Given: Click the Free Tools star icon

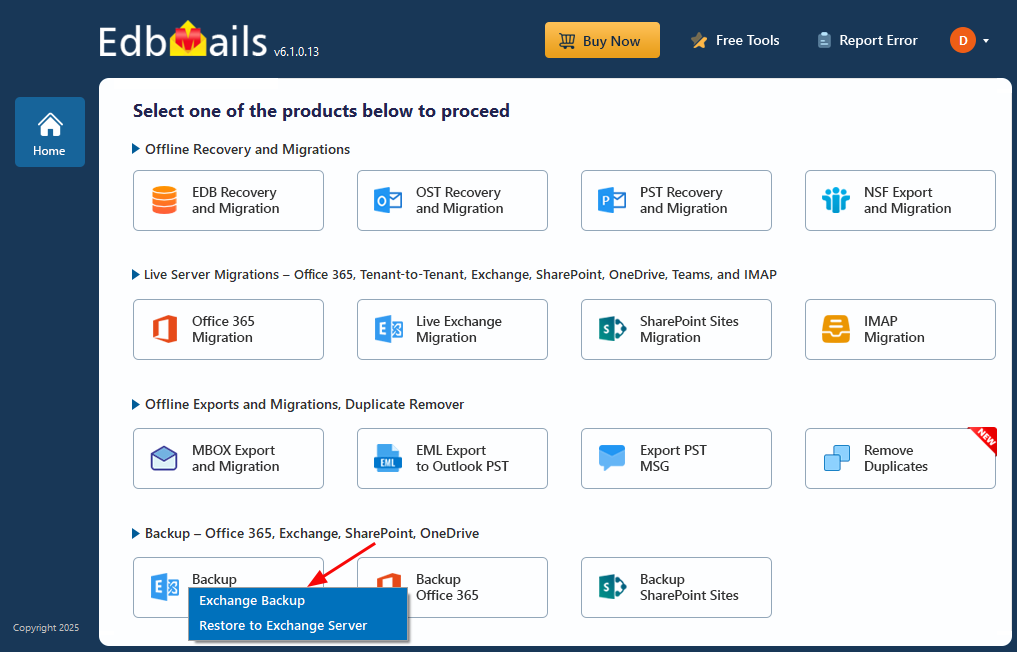Looking at the screenshot, I should pyautogui.click(x=699, y=41).
